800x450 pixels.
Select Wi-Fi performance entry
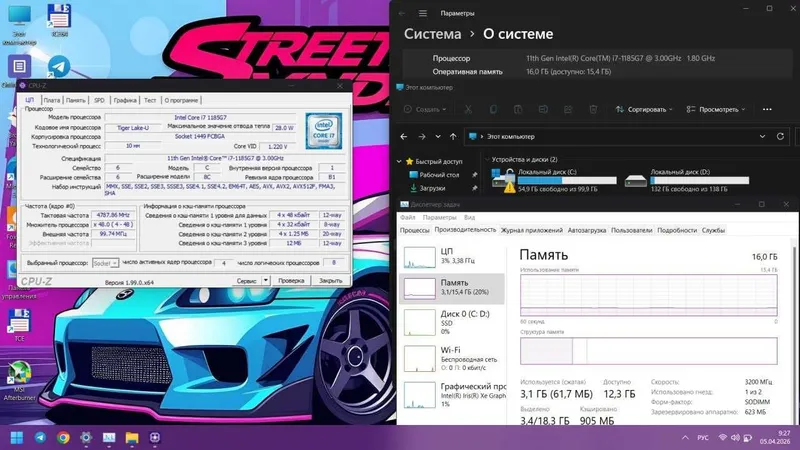pyautogui.click(x=451, y=359)
